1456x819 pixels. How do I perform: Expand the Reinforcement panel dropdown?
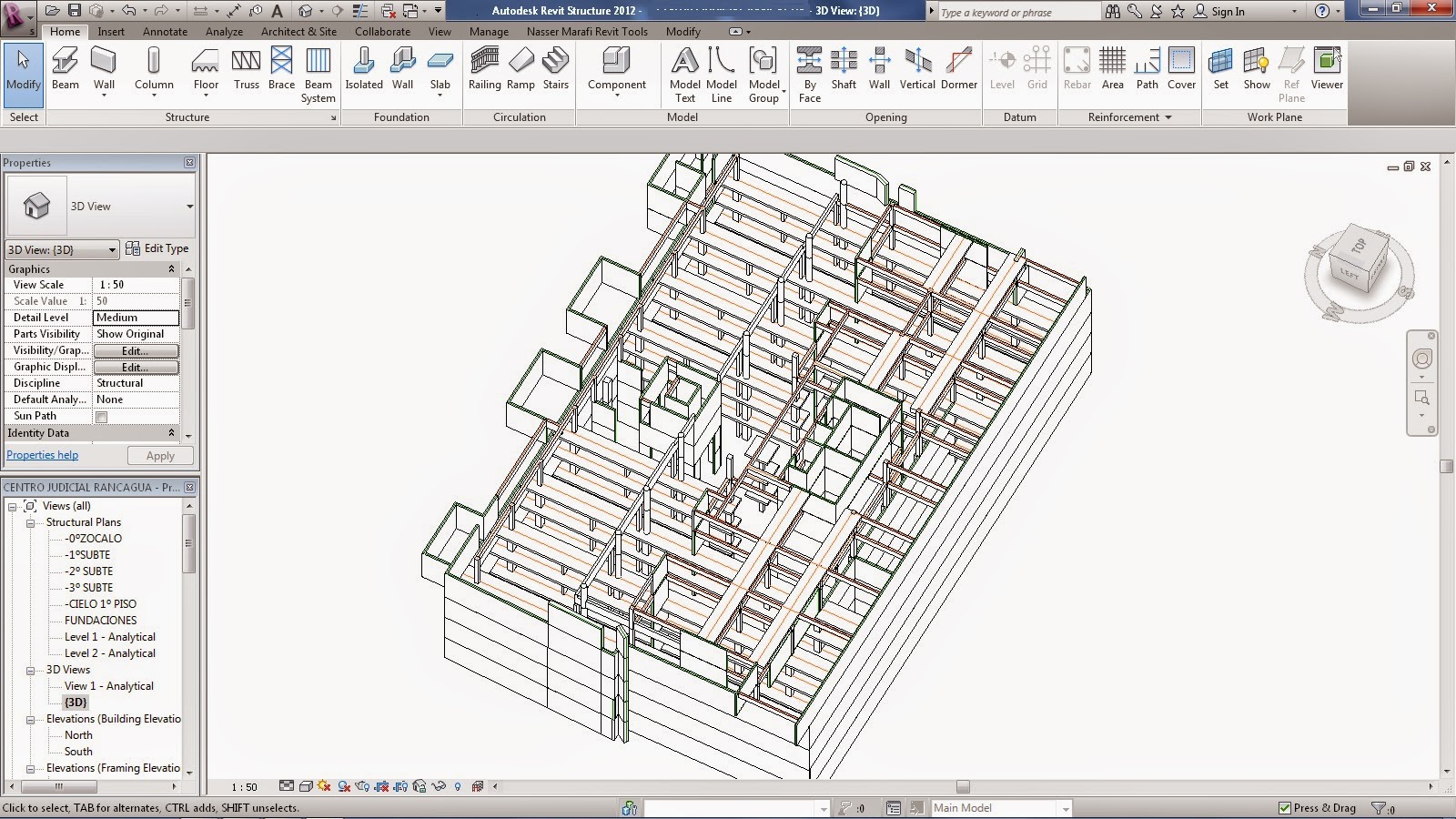point(1168,117)
